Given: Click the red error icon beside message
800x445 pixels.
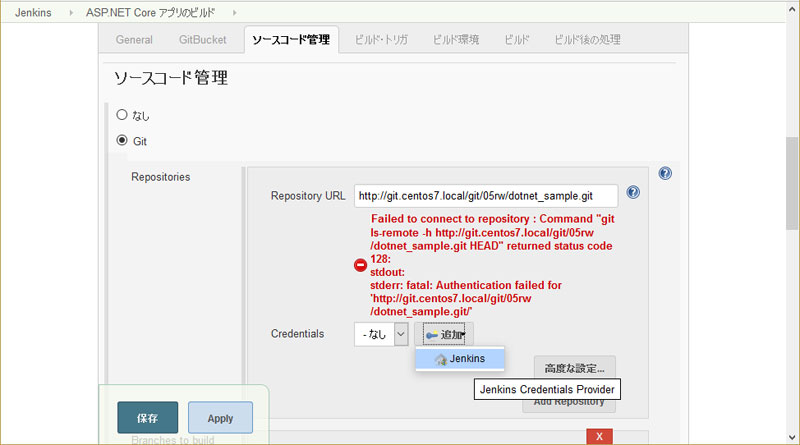Looking at the screenshot, I should click(360, 265).
